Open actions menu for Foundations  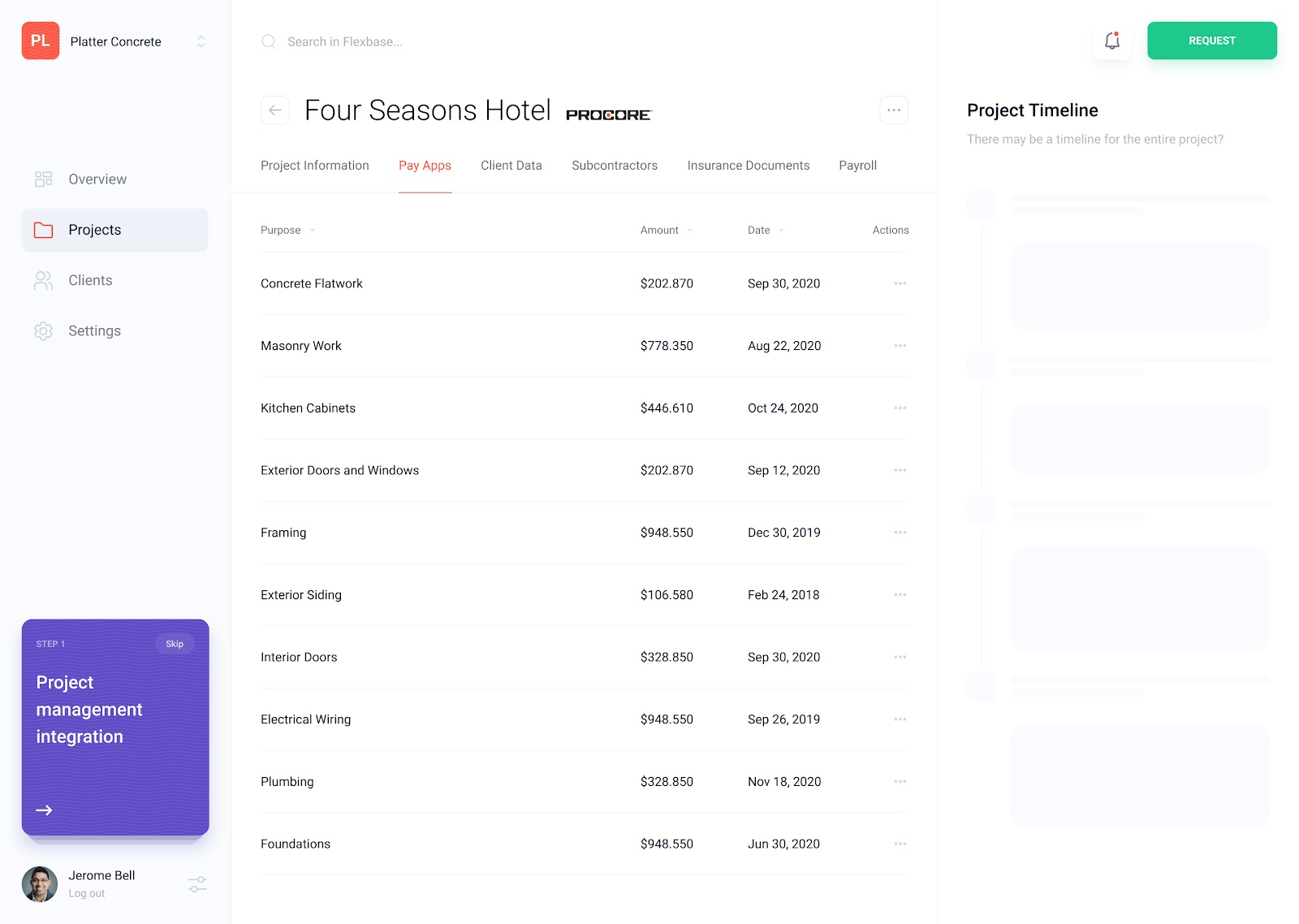[x=900, y=844]
